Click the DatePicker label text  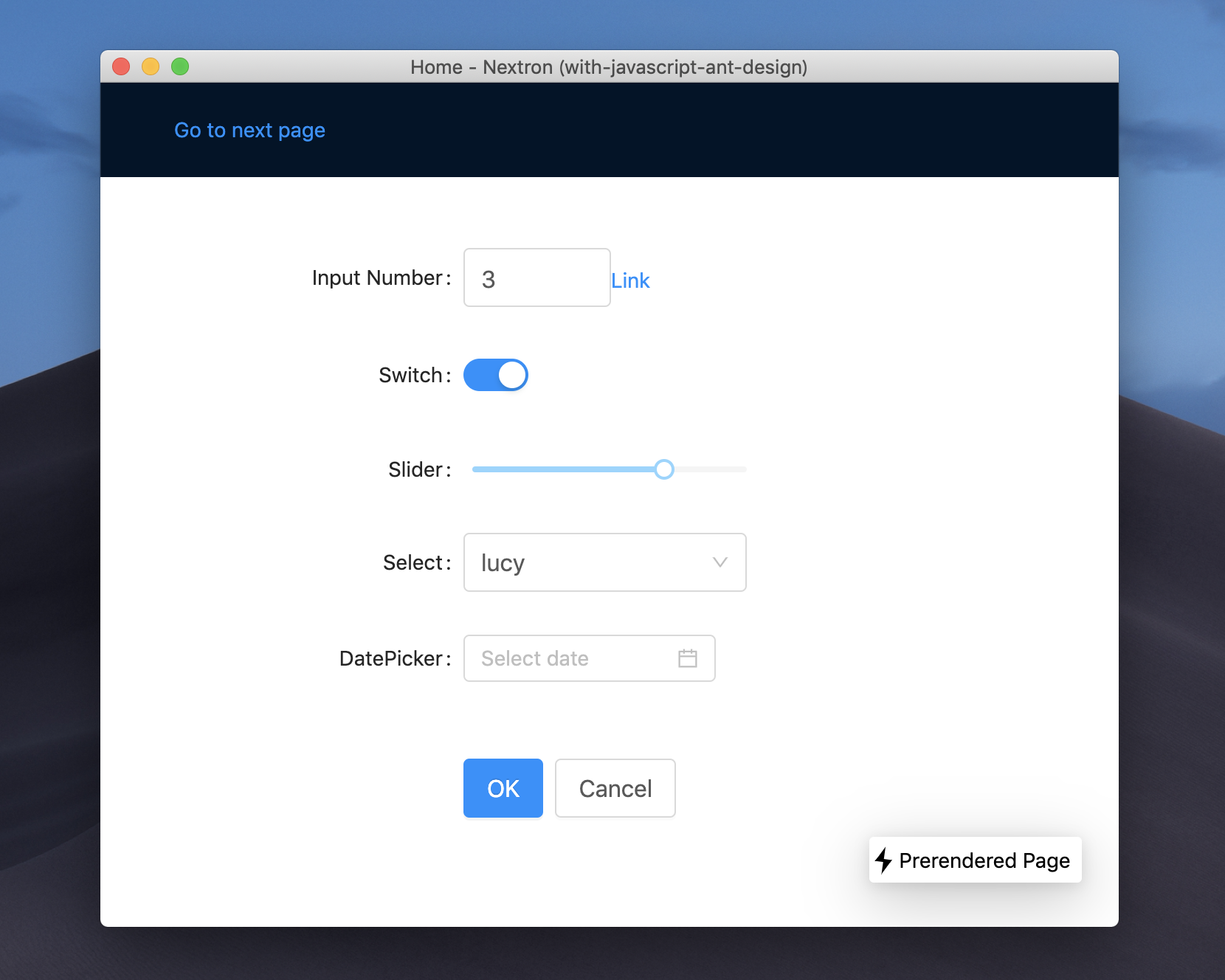[395, 658]
